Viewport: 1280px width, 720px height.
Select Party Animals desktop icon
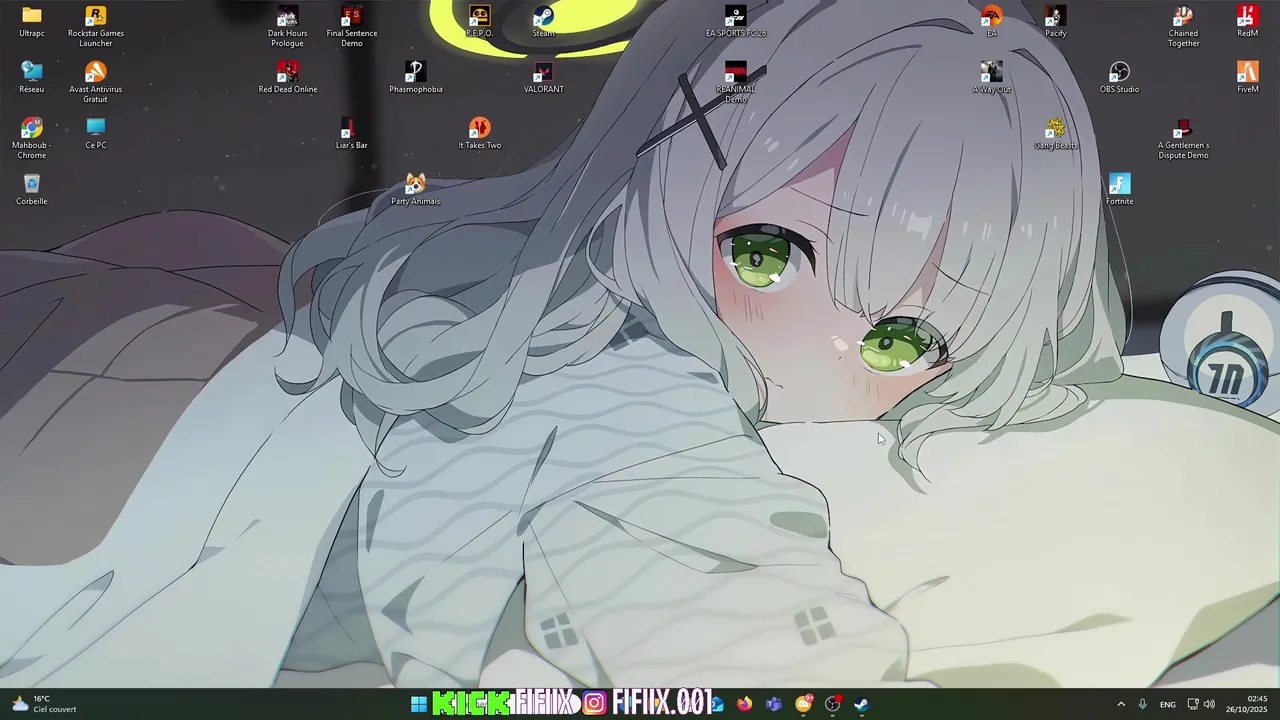tap(416, 190)
